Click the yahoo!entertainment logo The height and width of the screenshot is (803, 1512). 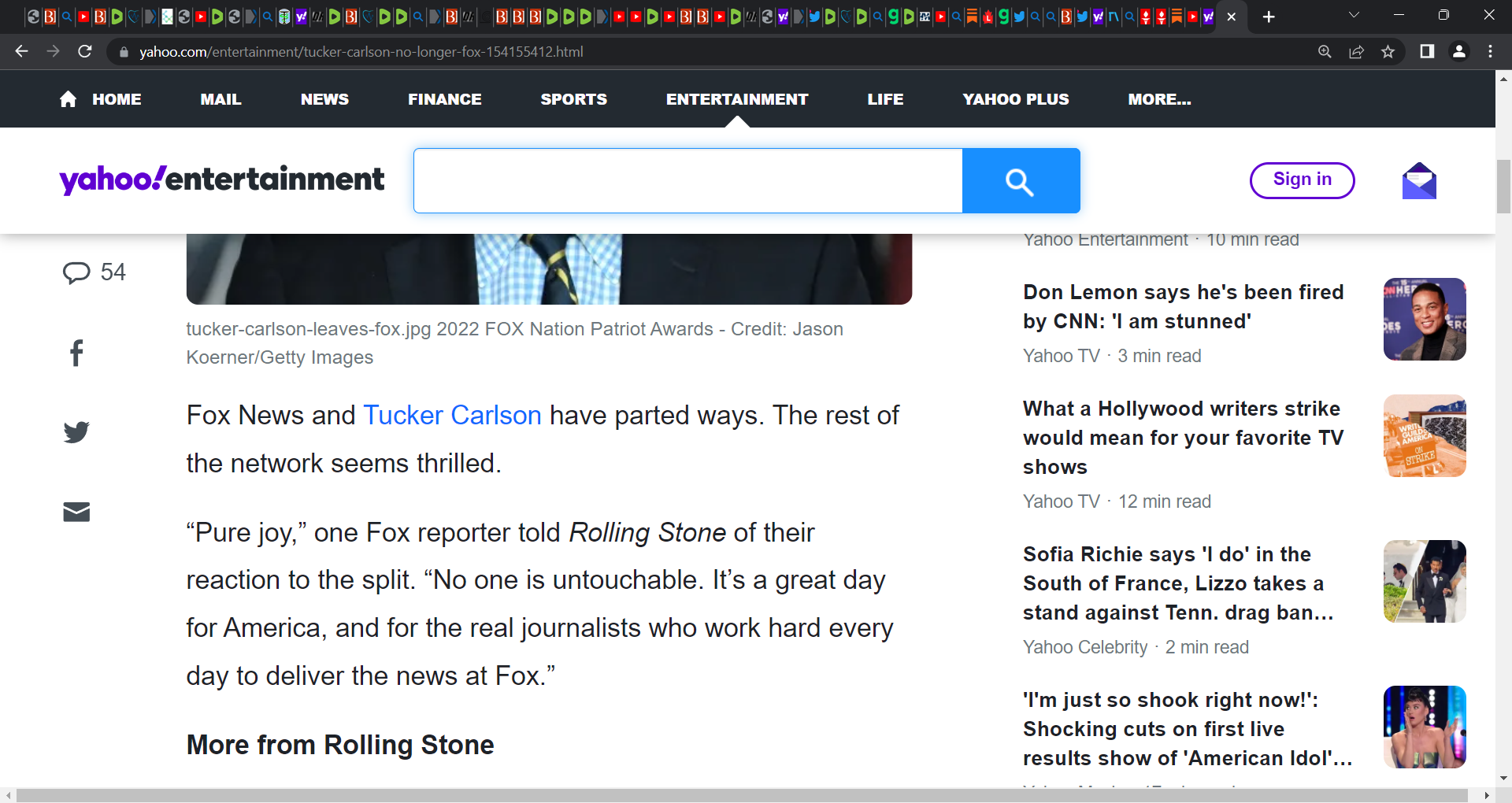point(222,179)
